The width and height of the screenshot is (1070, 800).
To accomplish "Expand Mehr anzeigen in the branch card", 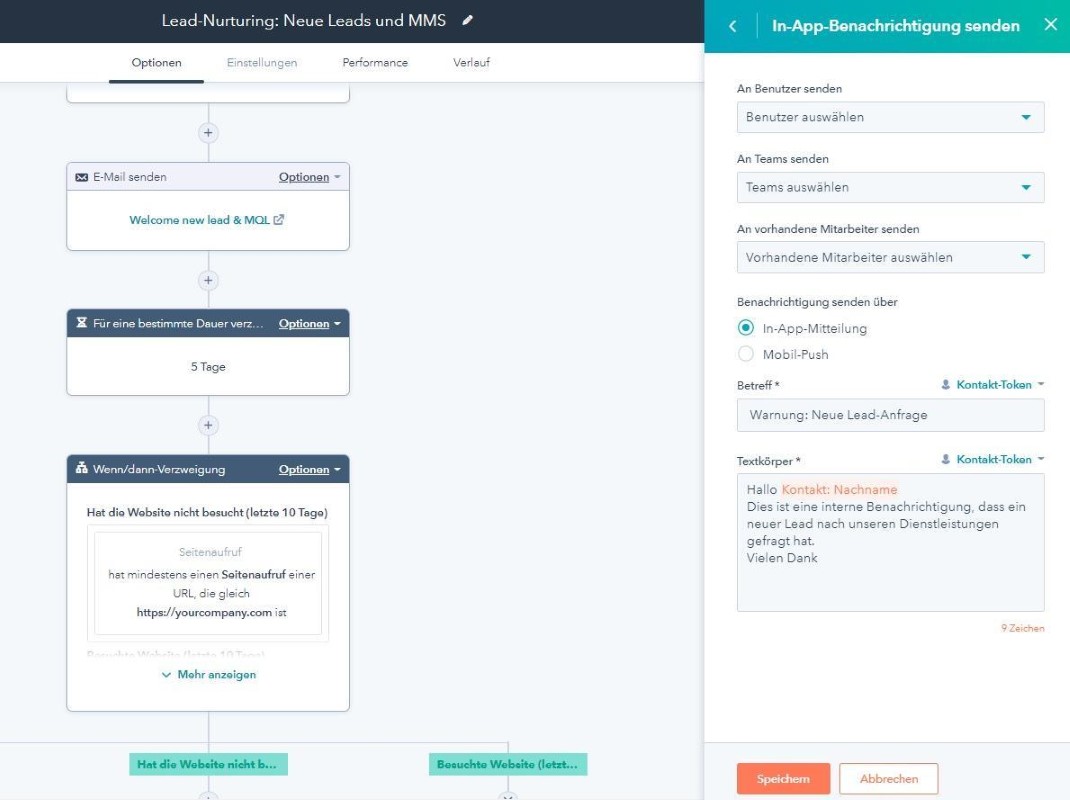I will (209, 674).
